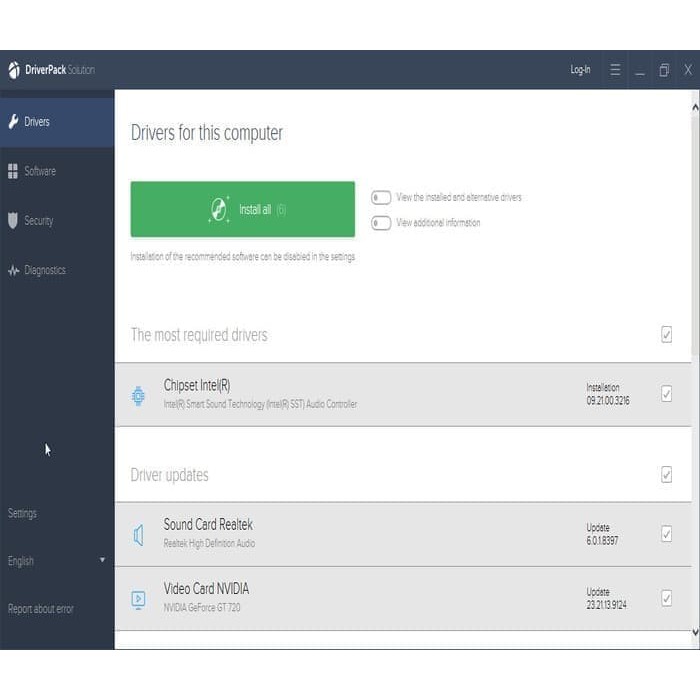Click the wrench icon beside Drivers
Screen dimensions: 700x700
13,121
